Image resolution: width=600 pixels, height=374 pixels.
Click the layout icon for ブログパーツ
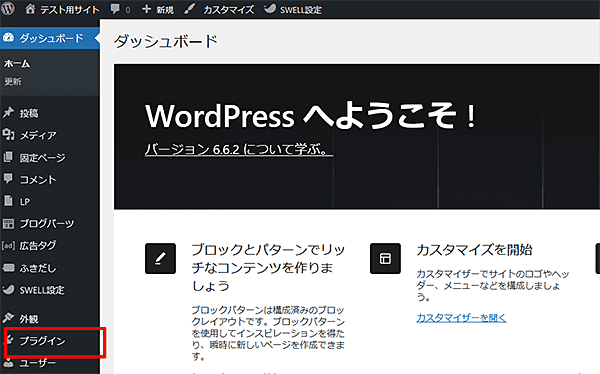(8, 223)
